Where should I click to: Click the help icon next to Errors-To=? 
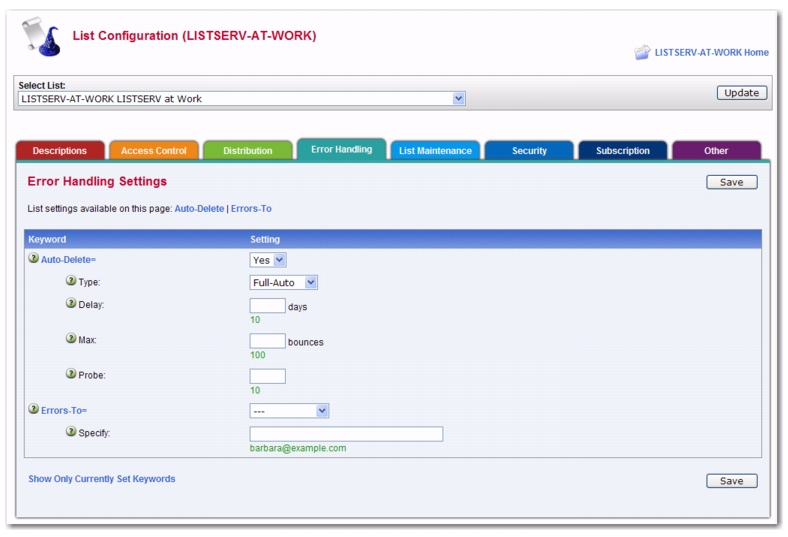tap(34, 409)
